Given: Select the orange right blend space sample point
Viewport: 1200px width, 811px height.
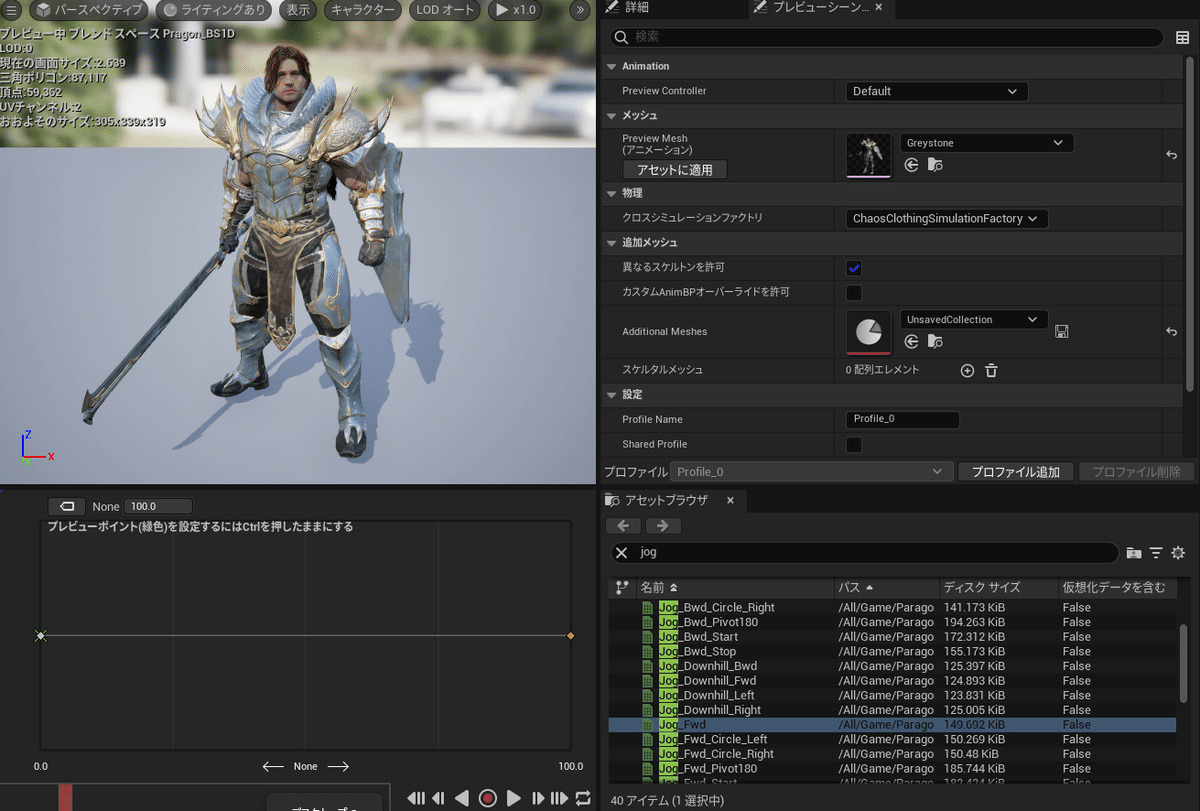Looking at the screenshot, I should [x=570, y=635].
